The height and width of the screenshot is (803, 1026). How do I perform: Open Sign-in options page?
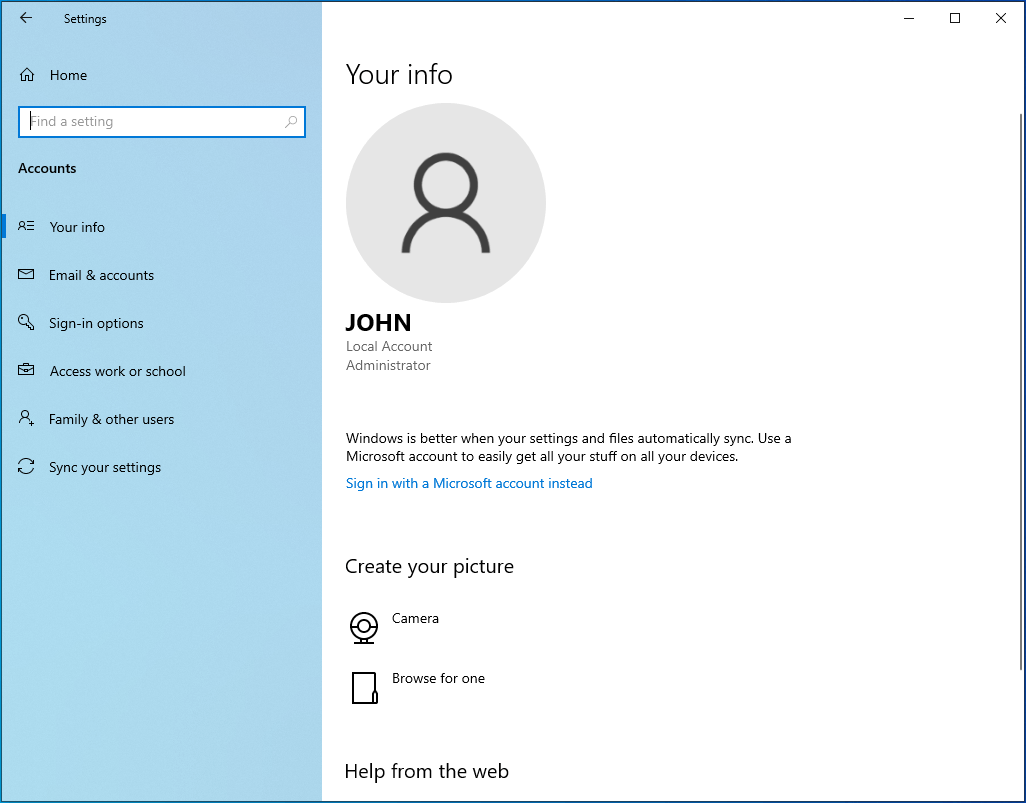point(96,323)
